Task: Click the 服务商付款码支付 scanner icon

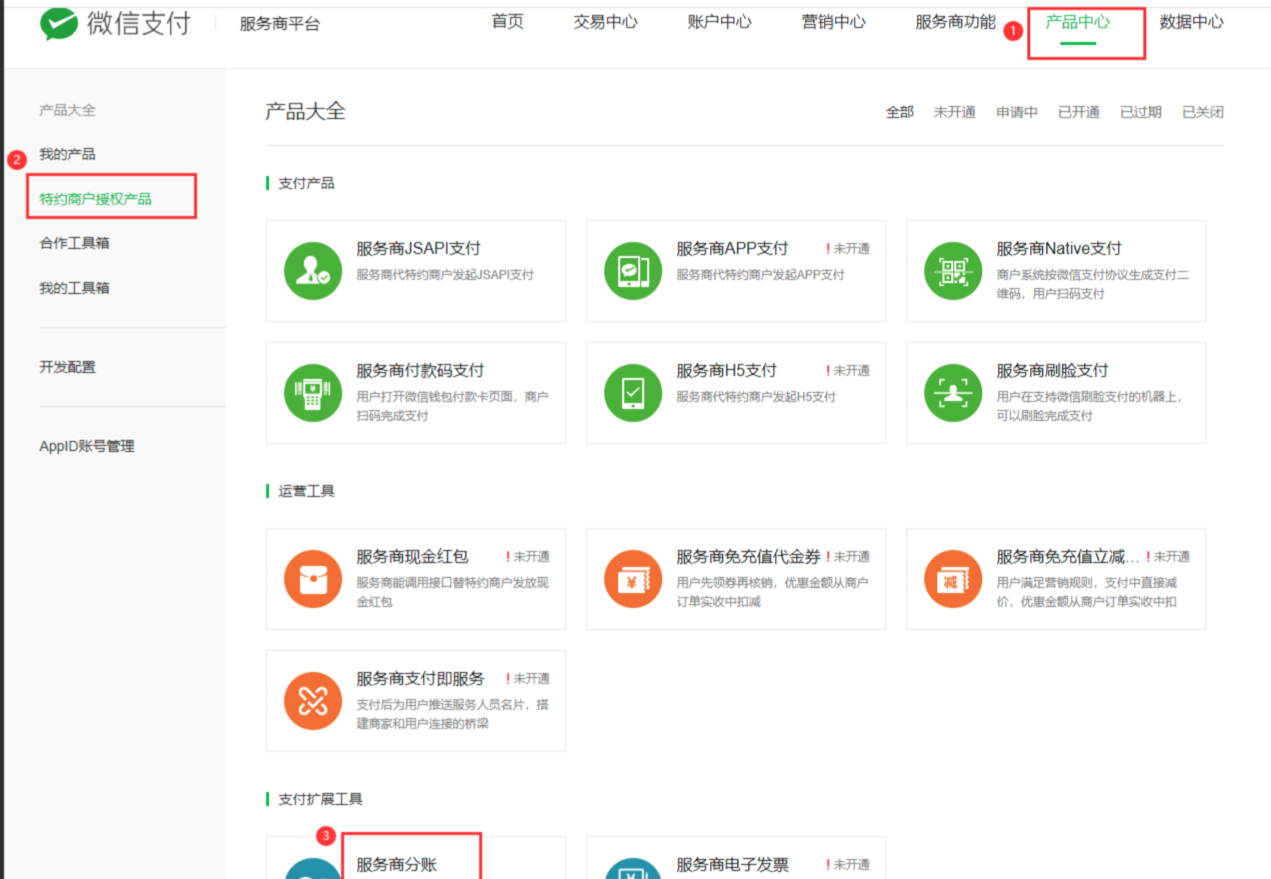Action: click(x=313, y=393)
